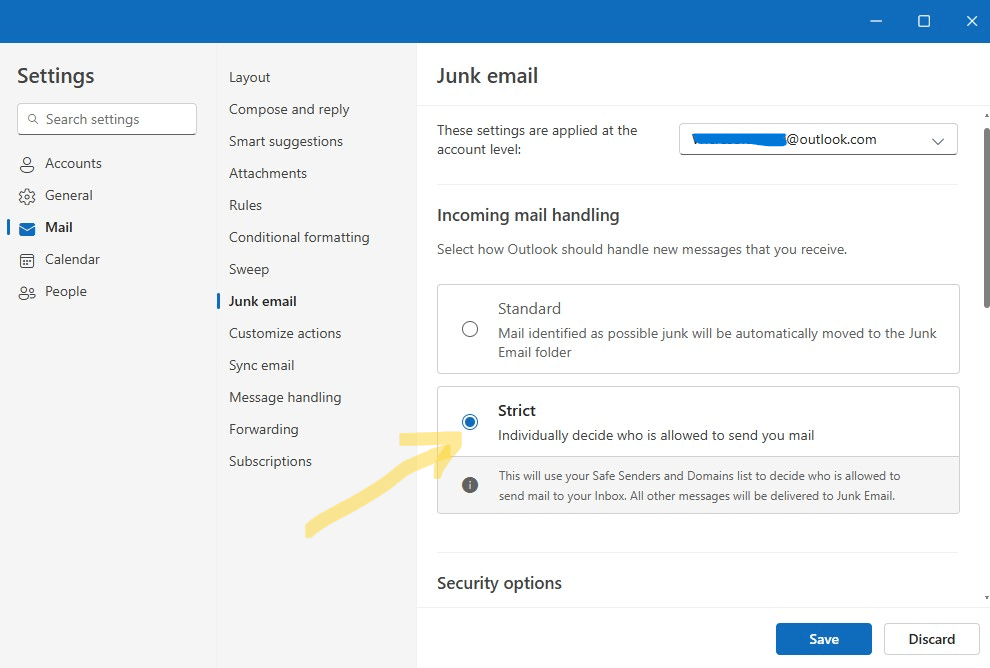
Task: Maximize the settings window
Action: tap(924, 21)
